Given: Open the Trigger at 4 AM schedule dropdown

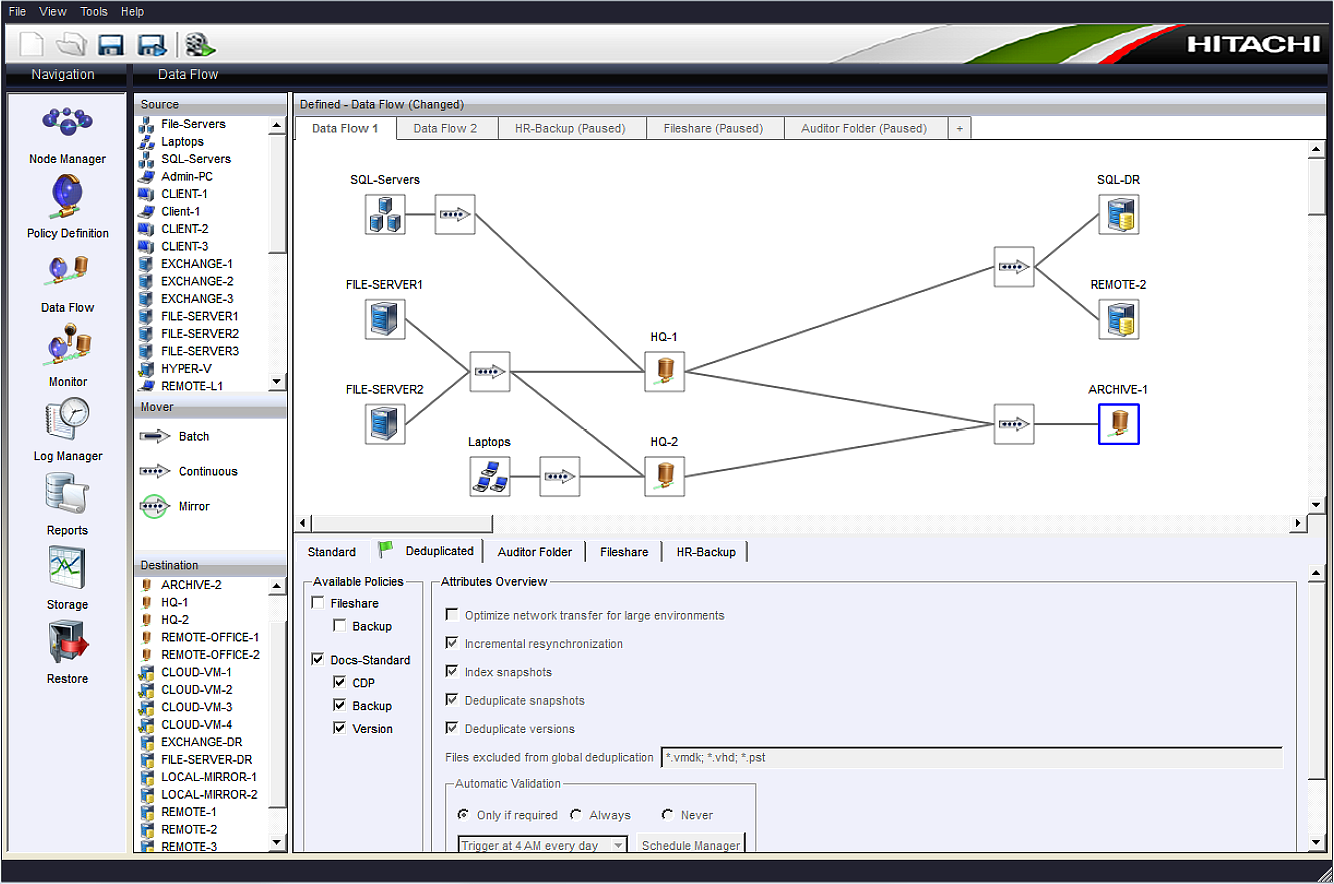Looking at the screenshot, I should 618,845.
